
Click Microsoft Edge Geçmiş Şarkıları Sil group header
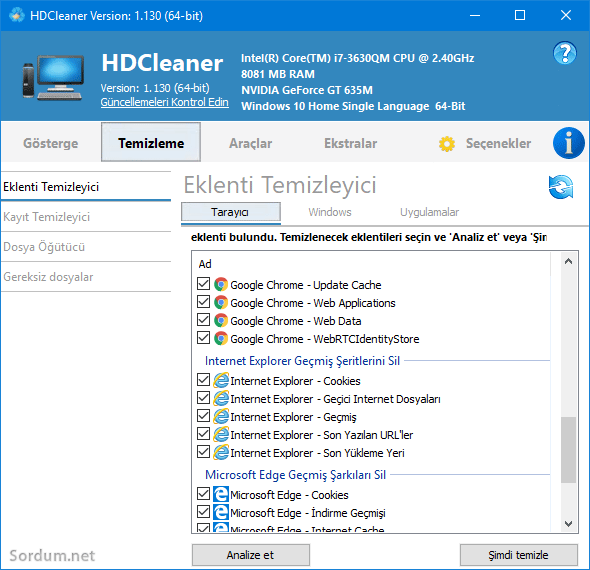[295, 475]
